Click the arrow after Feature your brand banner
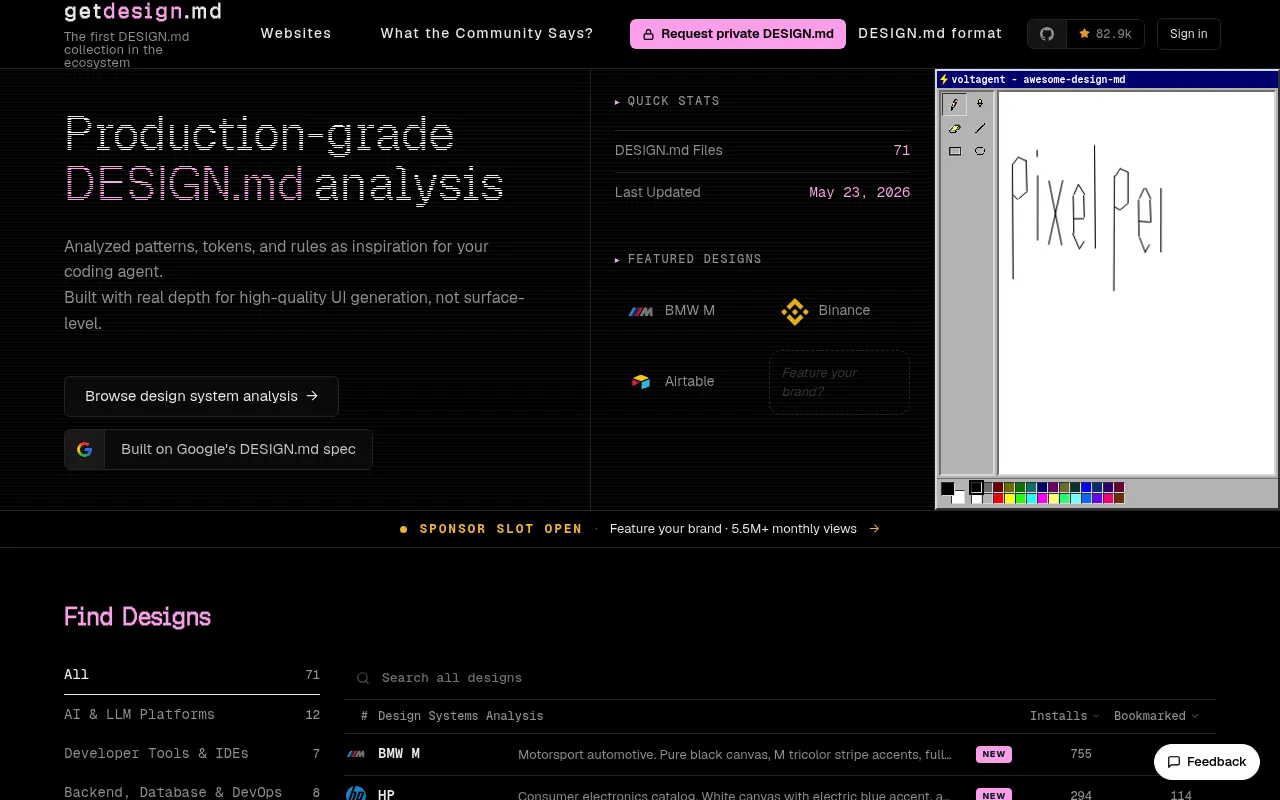The image size is (1280, 800). coord(874,529)
